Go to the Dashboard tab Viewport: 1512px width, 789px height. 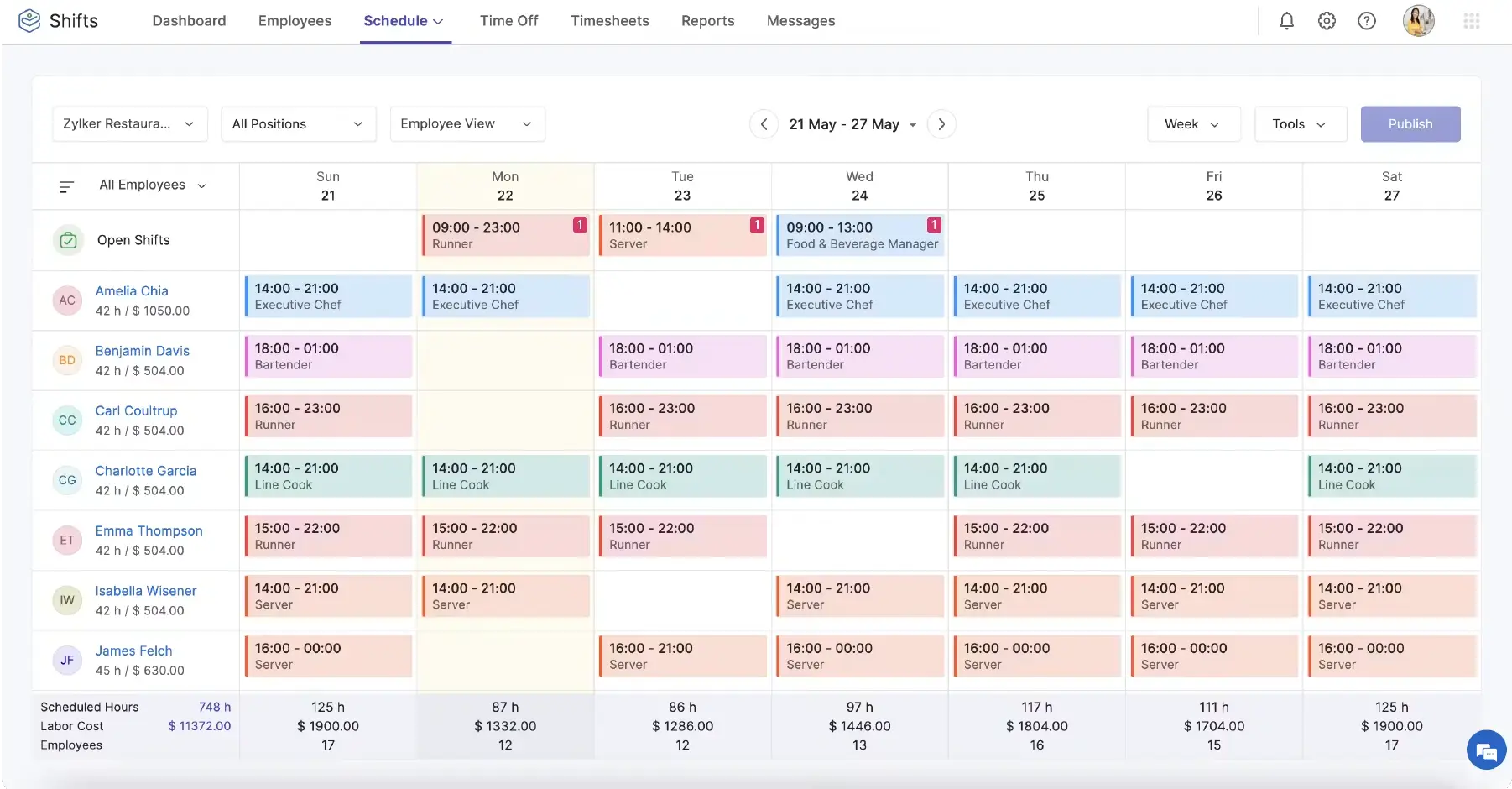click(x=189, y=21)
